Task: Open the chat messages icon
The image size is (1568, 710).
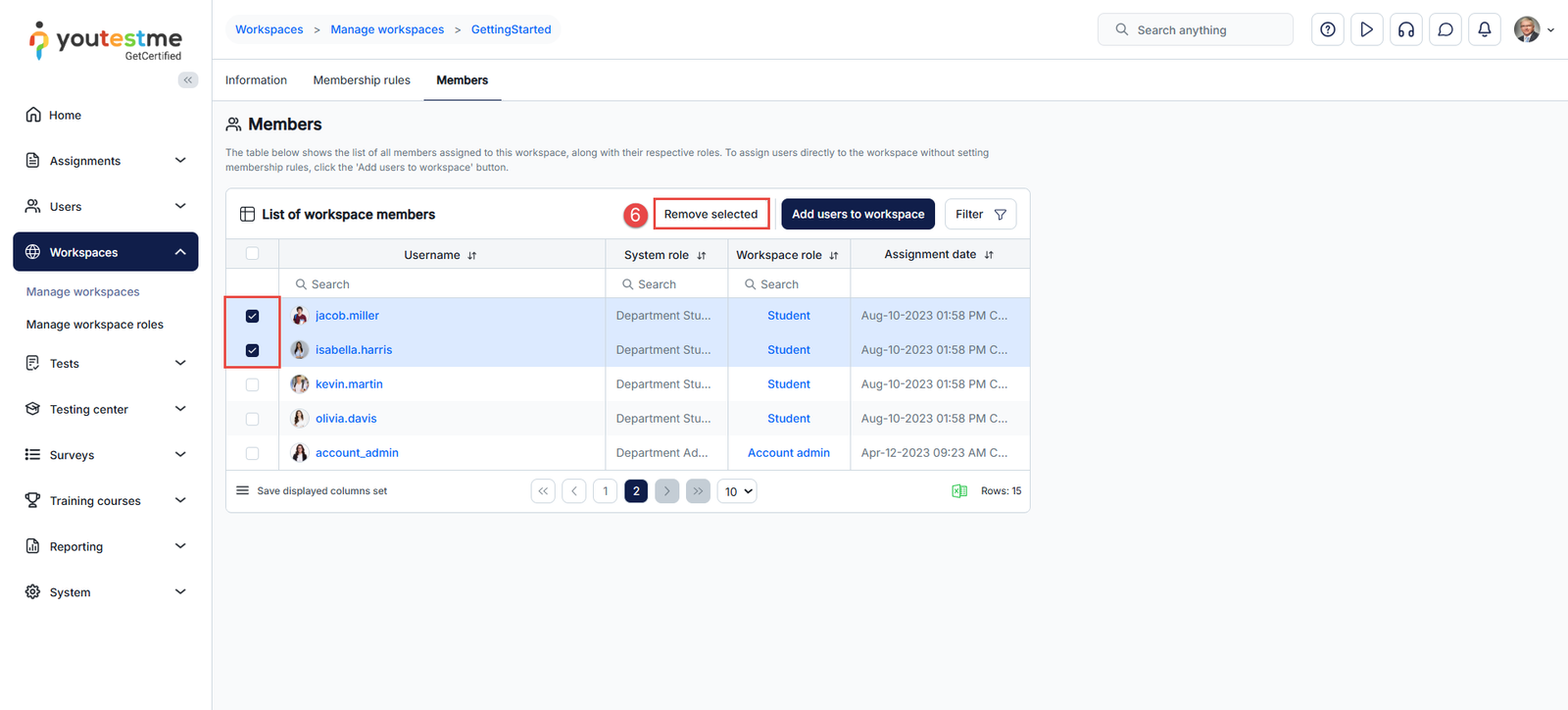Action: [x=1445, y=29]
